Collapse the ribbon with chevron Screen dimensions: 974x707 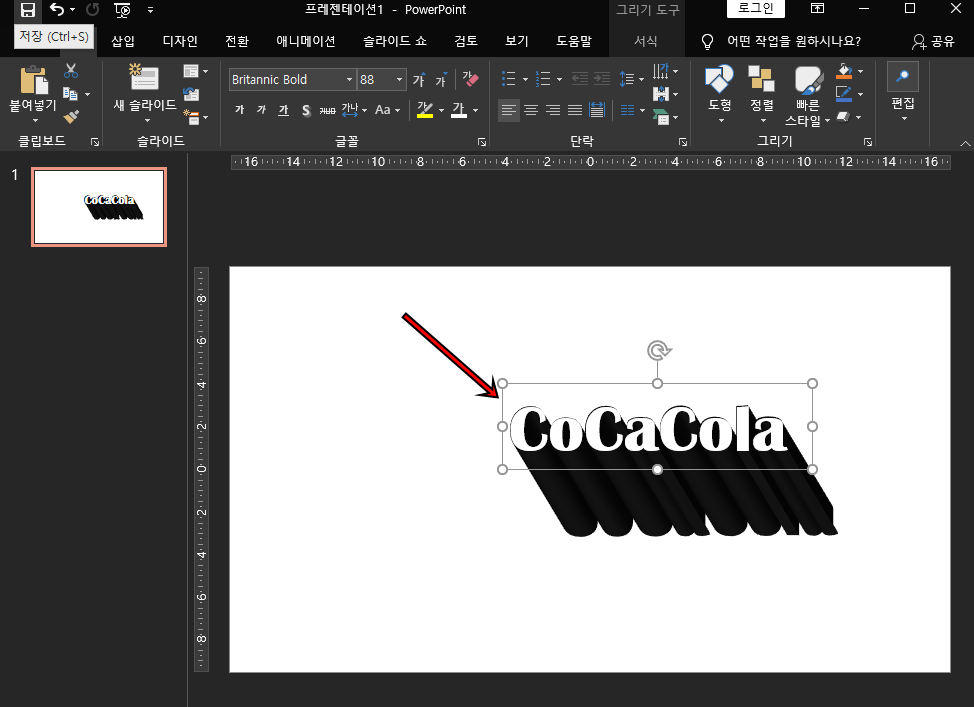pos(965,144)
